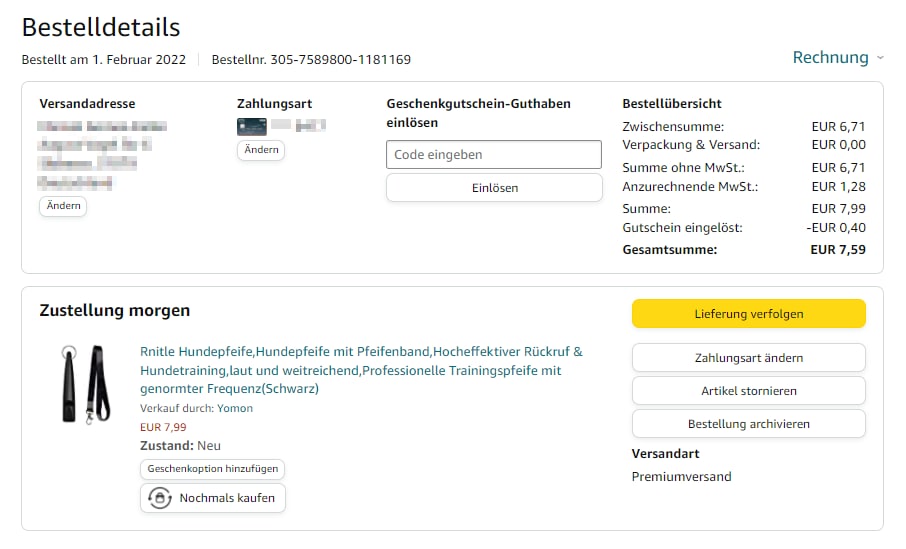Focus the Code eingeben gift card field

[494, 155]
